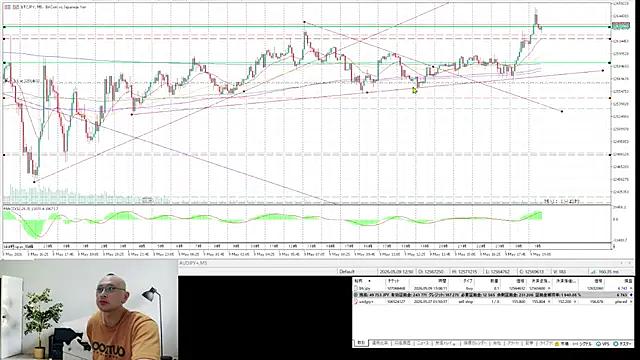
Task: Open the 市場 Market icon in toolbox
Action: pyautogui.click(x=559, y=344)
